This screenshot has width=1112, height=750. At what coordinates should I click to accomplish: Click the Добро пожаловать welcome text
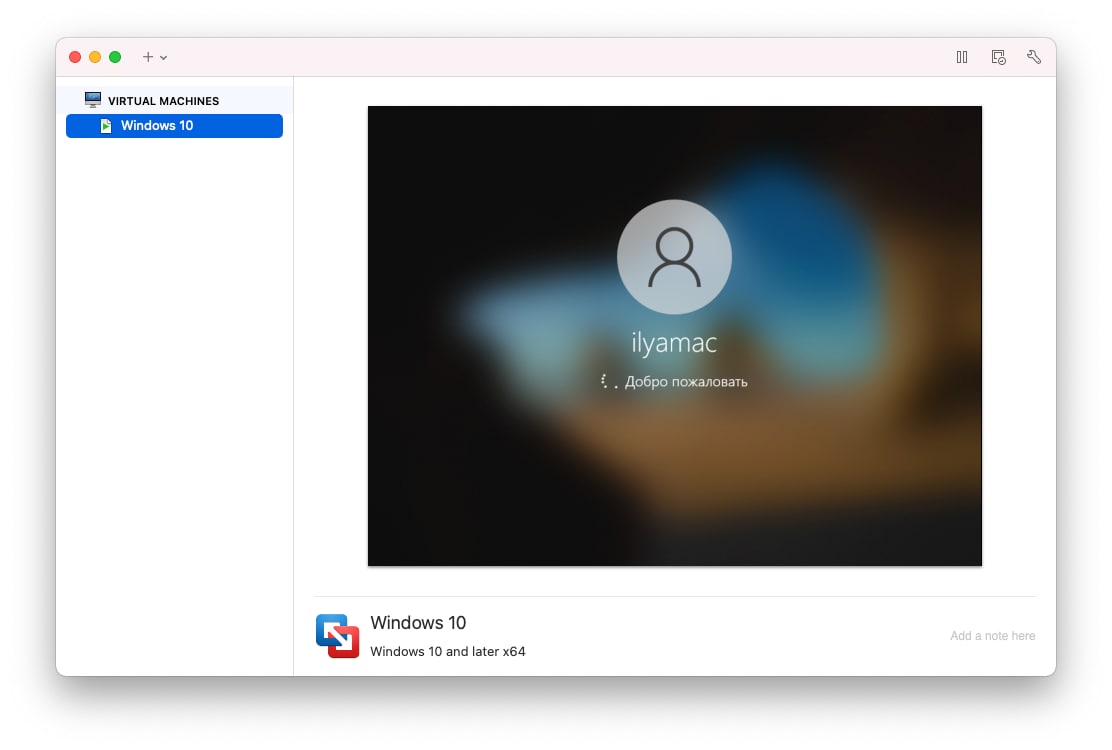(x=686, y=381)
